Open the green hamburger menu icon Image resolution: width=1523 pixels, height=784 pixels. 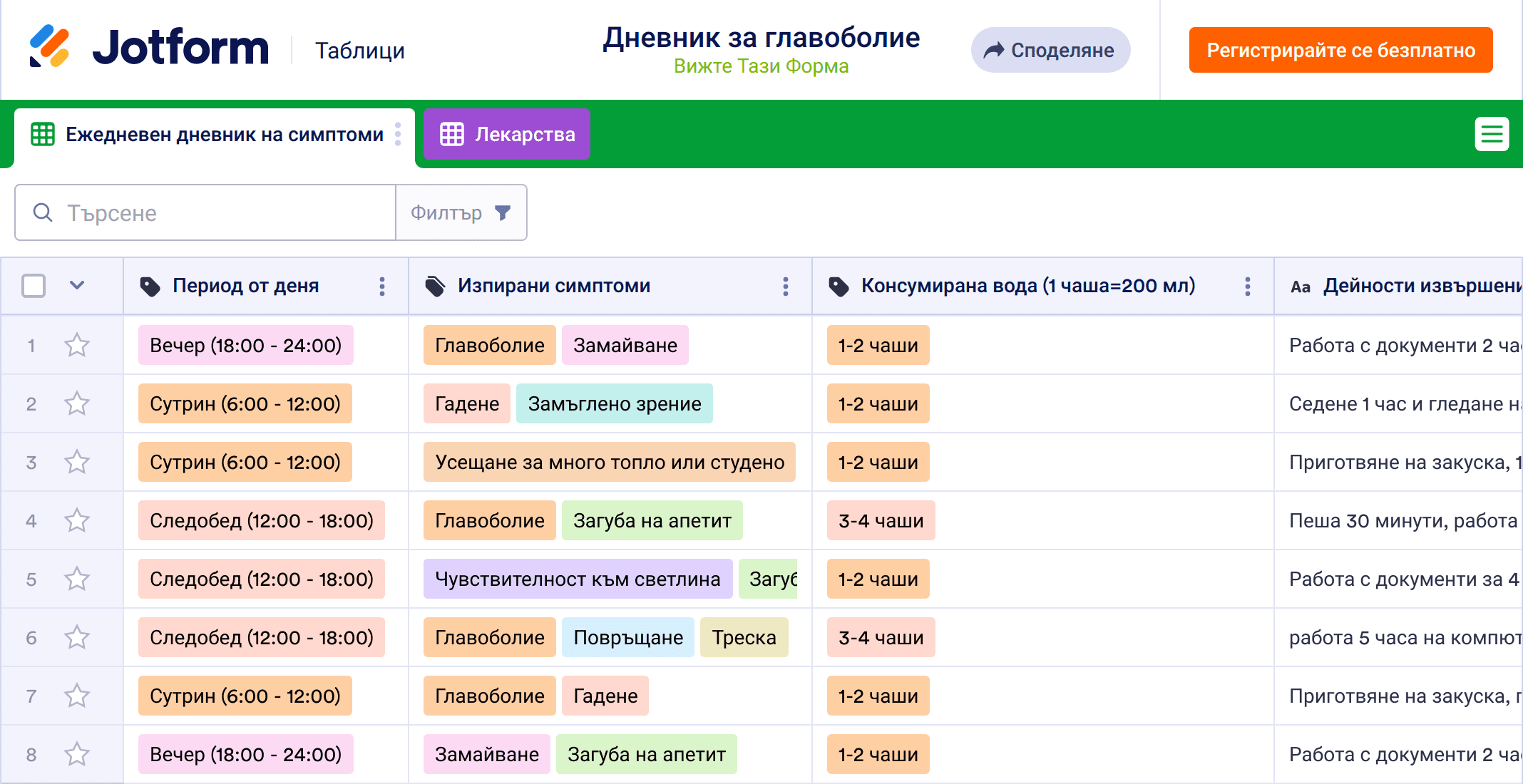[x=1492, y=134]
